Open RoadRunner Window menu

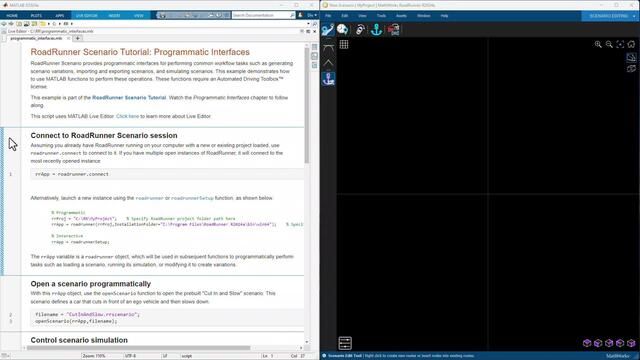point(424,16)
